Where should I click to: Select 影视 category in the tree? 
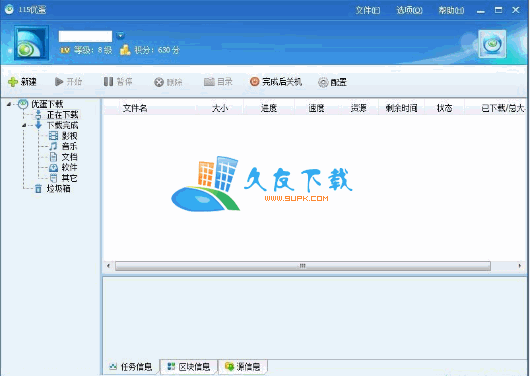click(x=69, y=136)
